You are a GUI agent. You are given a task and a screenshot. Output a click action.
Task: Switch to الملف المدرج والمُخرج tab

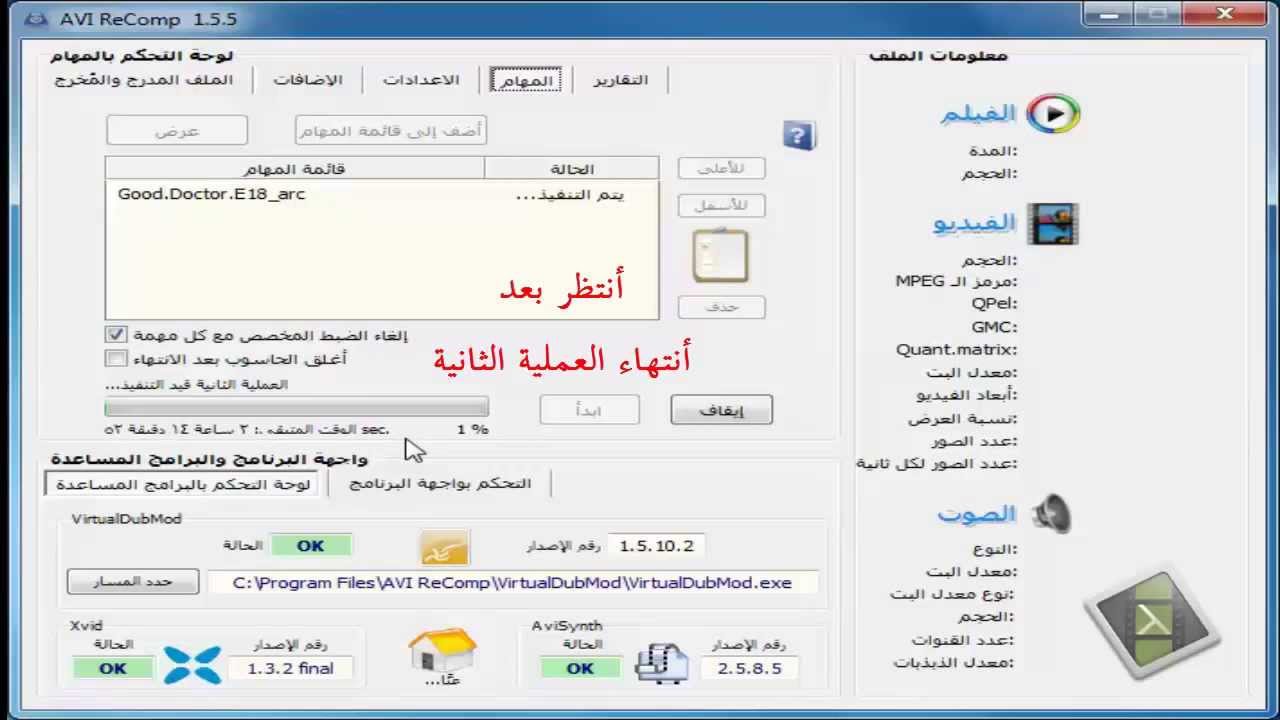(x=144, y=80)
